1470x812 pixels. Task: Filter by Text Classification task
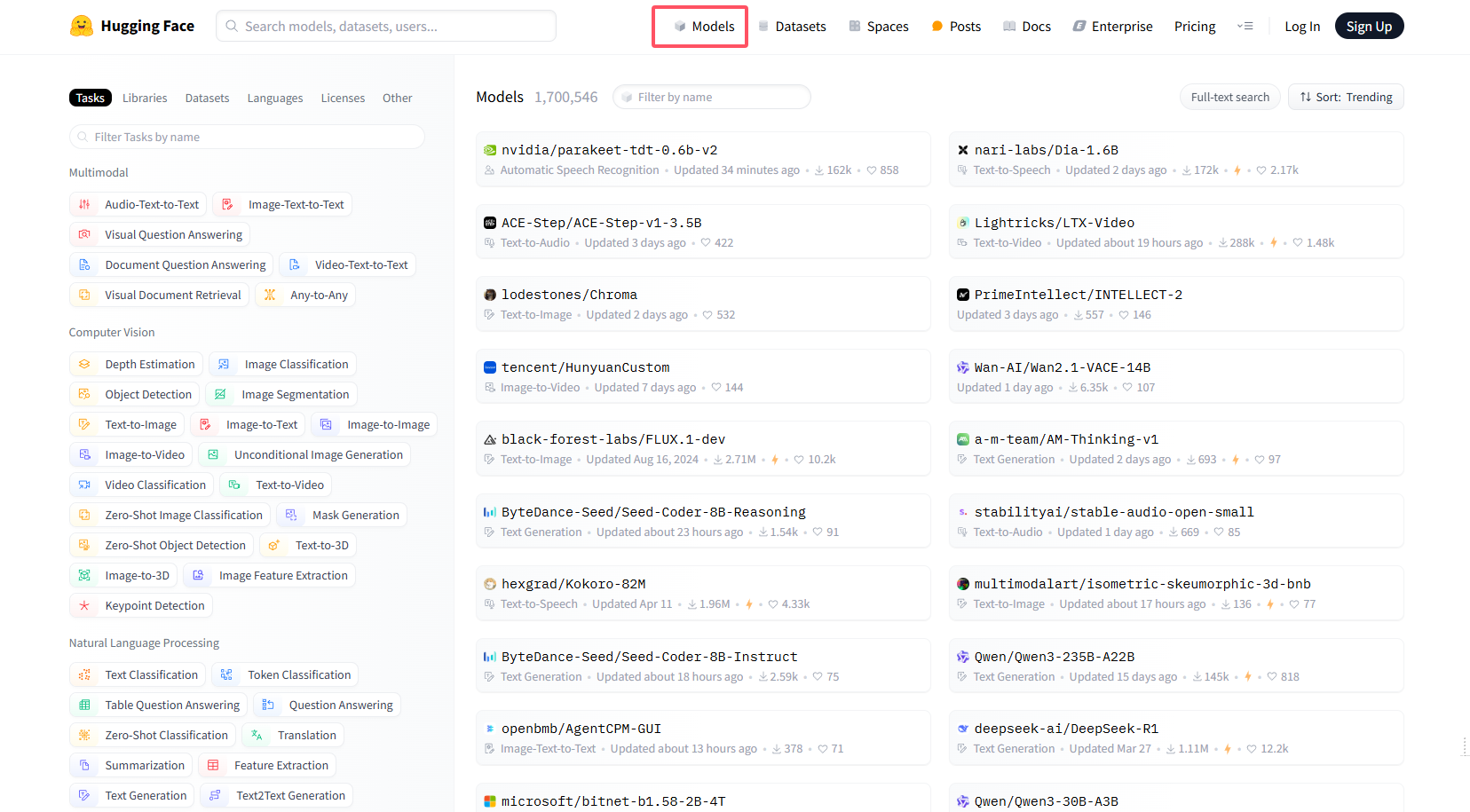point(138,674)
